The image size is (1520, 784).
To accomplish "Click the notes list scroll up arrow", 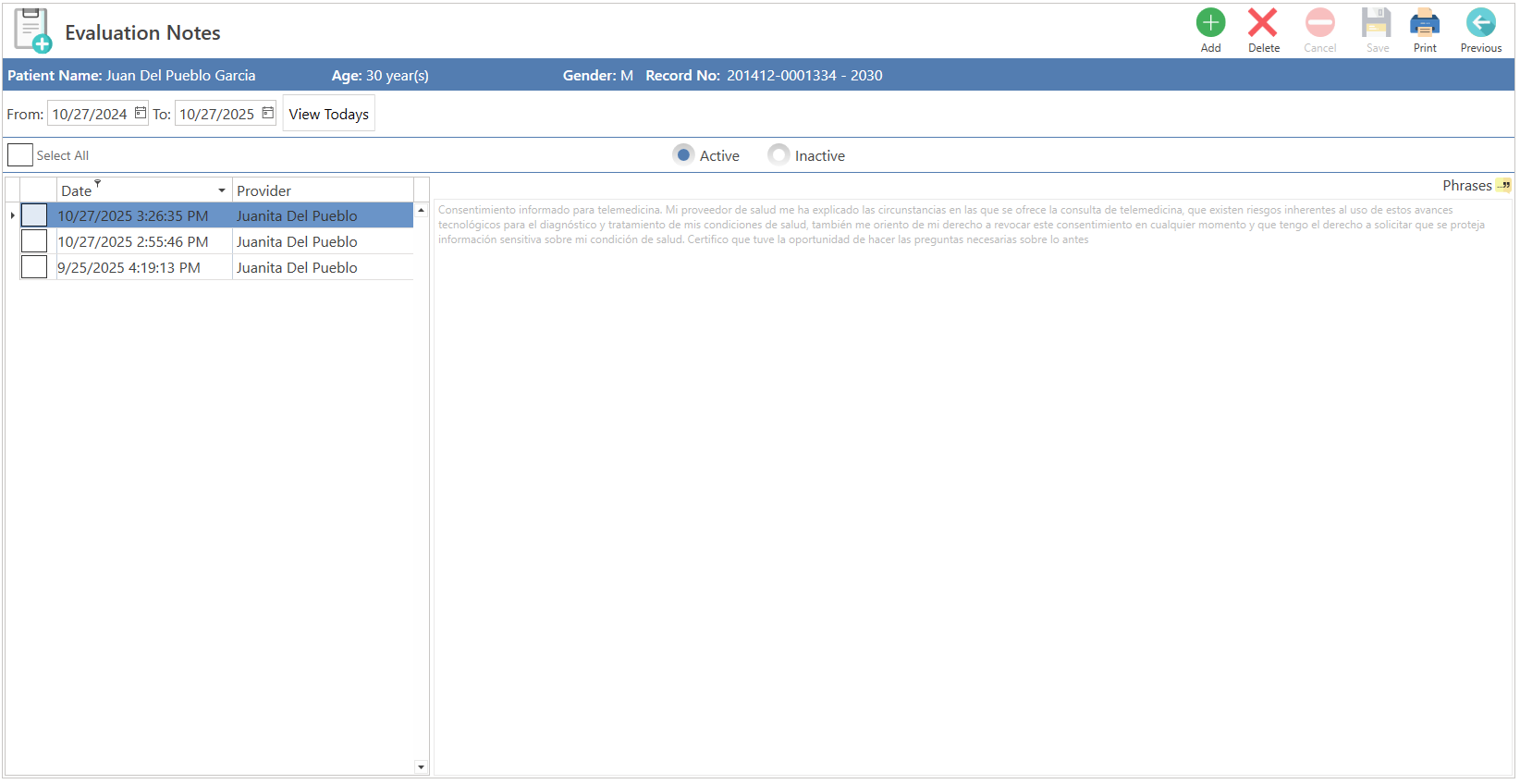I will pyautogui.click(x=421, y=210).
